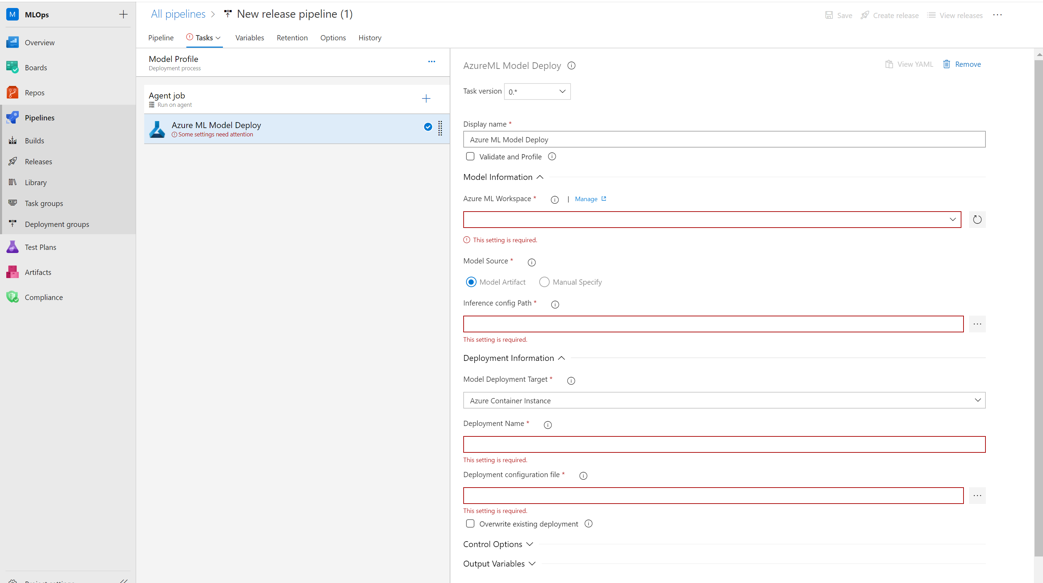
Task: Select the Agent job row
Action: click(x=297, y=99)
